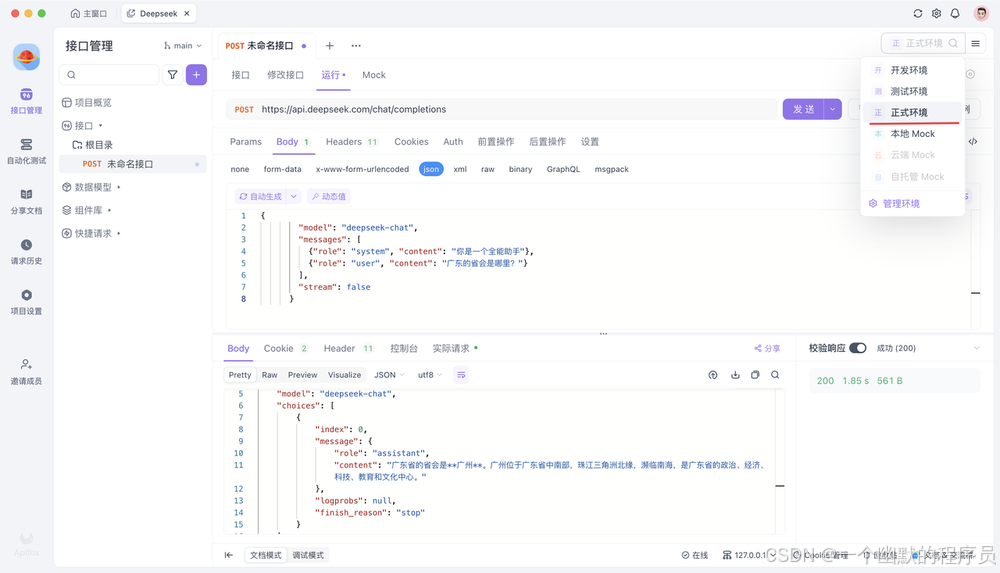This screenshot has width=1000, height=573.
Task: Toggle the 校验响应 switch
Action: (x=858, y=348)
